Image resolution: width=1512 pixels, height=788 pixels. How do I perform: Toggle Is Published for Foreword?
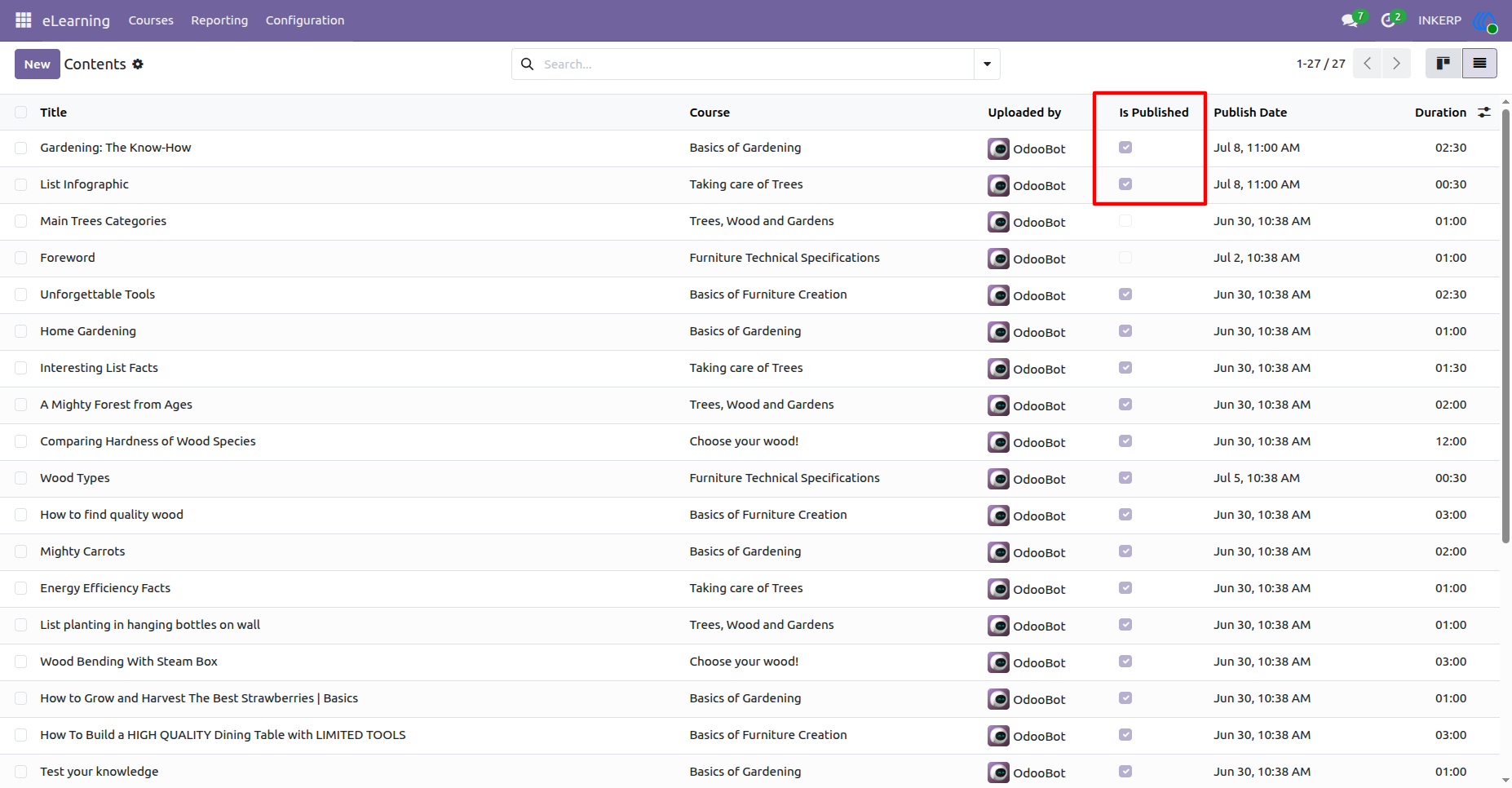point(1125,258)
